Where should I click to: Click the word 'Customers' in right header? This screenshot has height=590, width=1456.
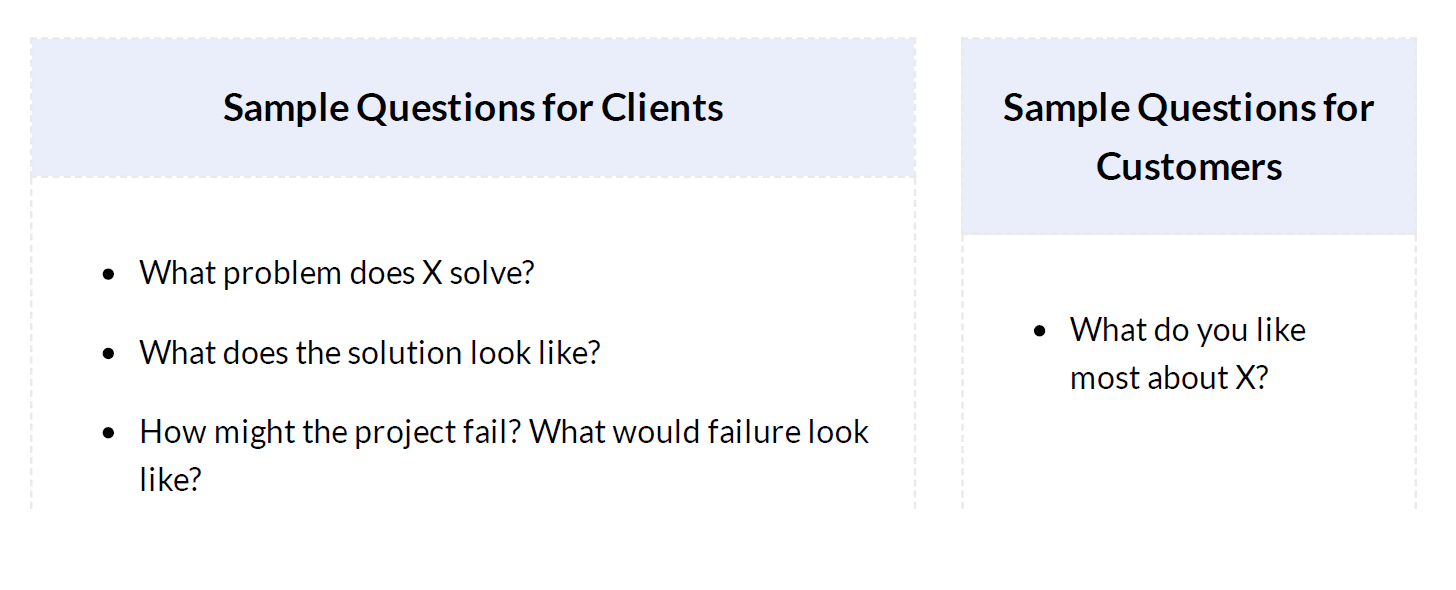(x=1189, y=166)
